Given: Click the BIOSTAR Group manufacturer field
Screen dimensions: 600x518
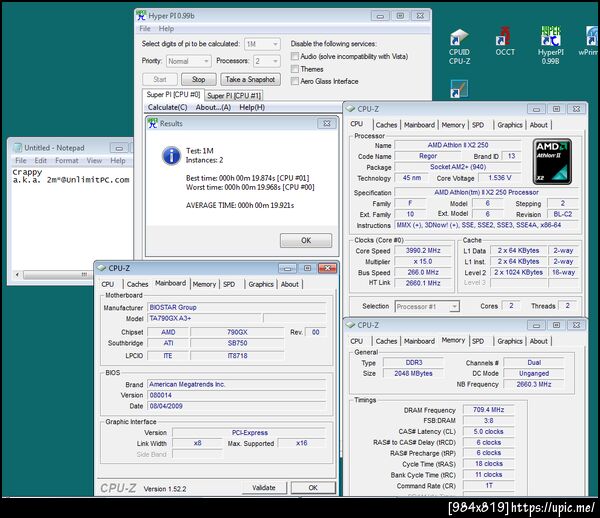Looking at the screenshot, I should [236, 307].
